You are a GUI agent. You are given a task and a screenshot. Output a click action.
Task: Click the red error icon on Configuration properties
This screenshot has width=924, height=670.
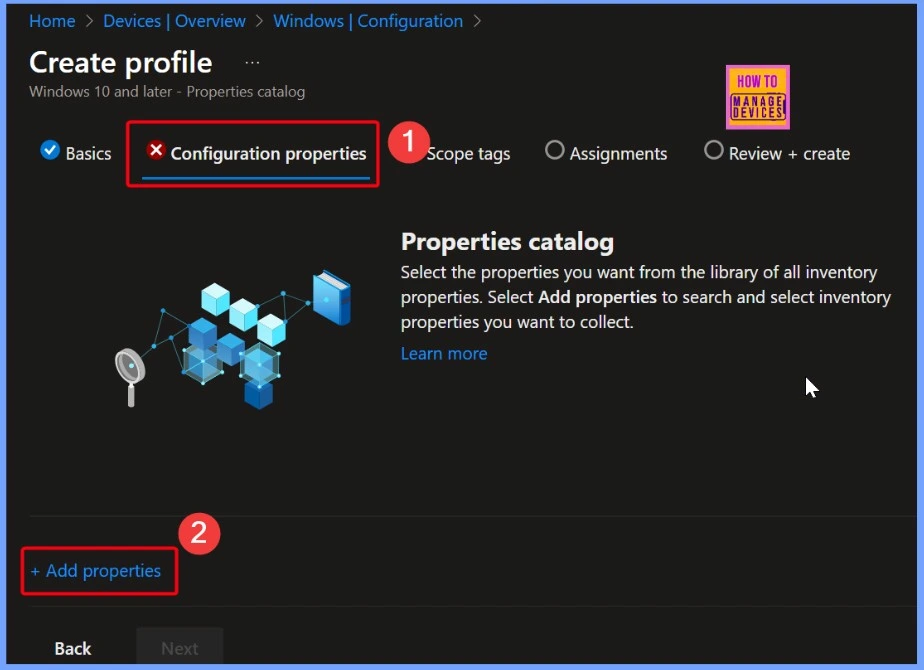click(156, 150)
